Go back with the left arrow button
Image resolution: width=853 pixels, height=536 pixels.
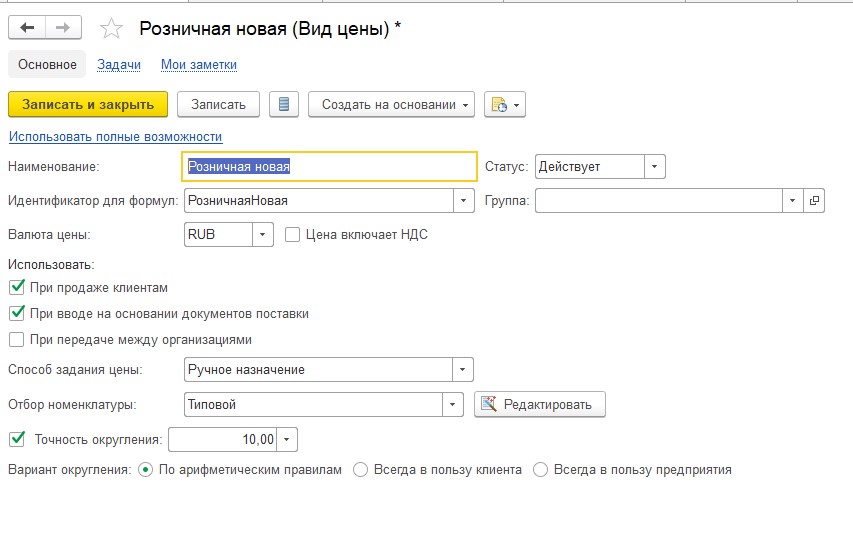27,27
